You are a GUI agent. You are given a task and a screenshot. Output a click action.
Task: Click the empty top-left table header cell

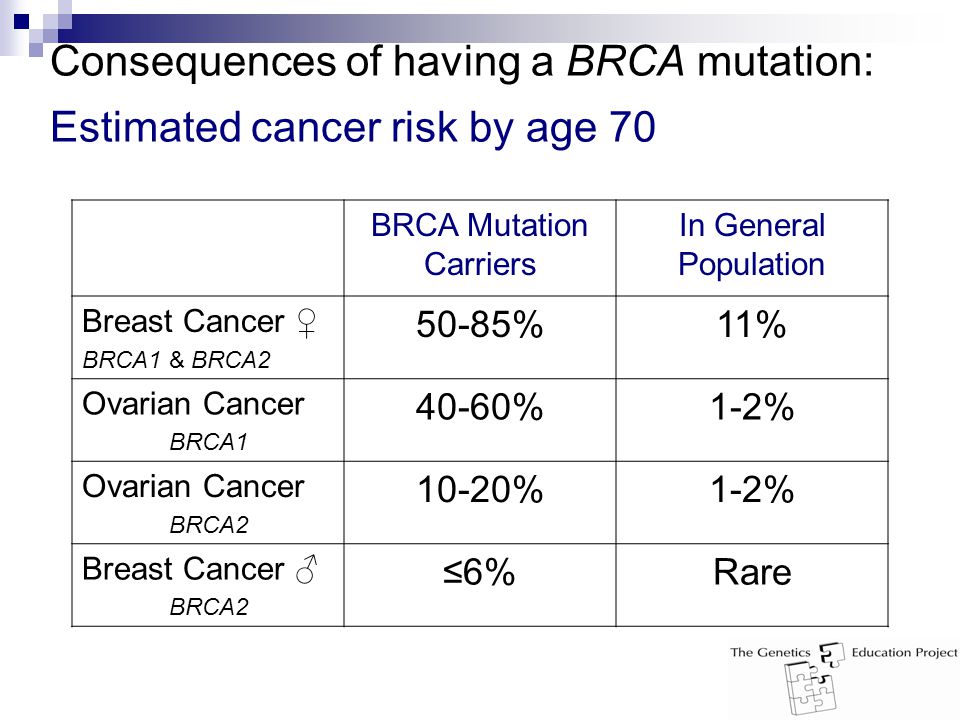coord(208,248)
